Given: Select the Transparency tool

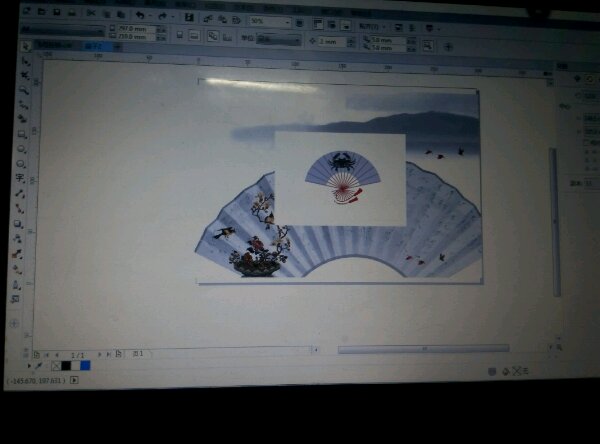Looking at the screenshot, I should coord(18,238).
